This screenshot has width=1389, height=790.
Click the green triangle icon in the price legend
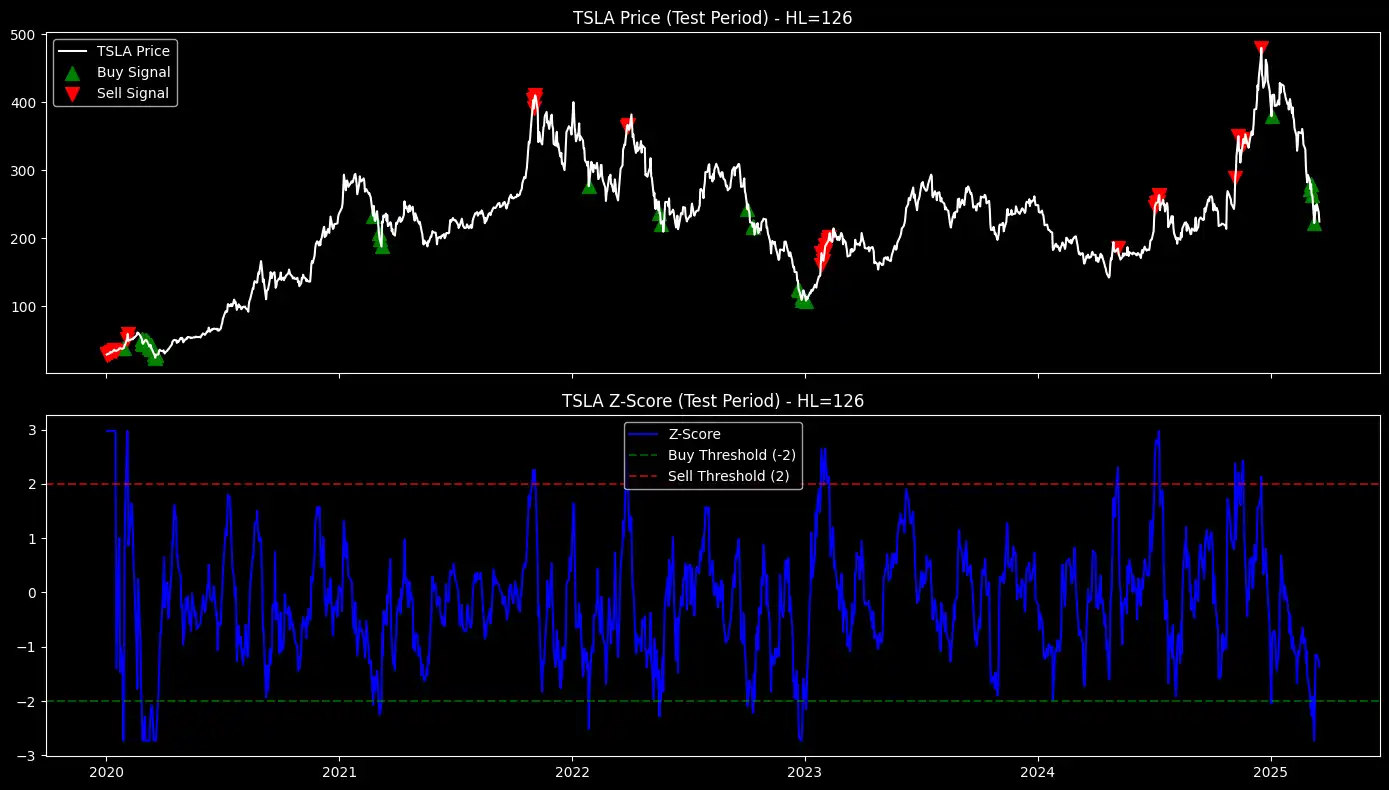(x=71, y=73)
